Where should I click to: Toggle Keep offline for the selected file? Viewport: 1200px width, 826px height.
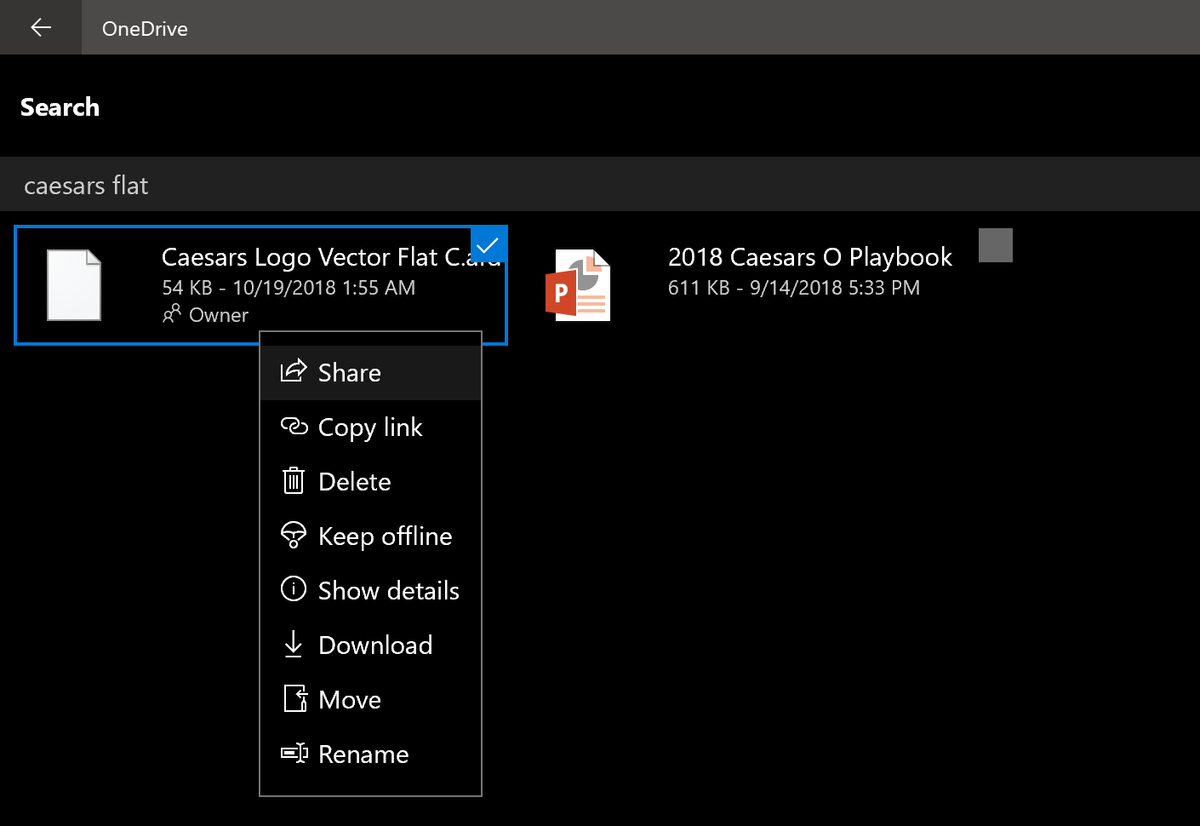[x=384, y=535]
